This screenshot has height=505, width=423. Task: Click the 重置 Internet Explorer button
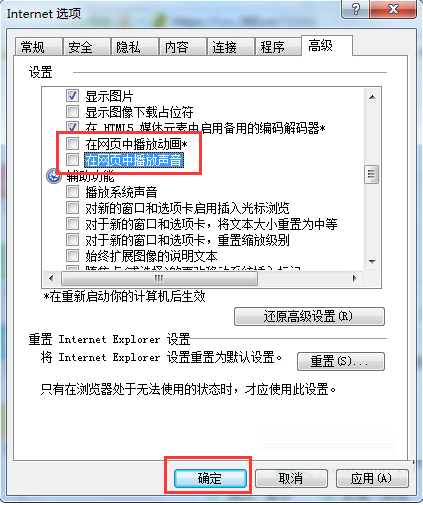click(x=341, y=361)
